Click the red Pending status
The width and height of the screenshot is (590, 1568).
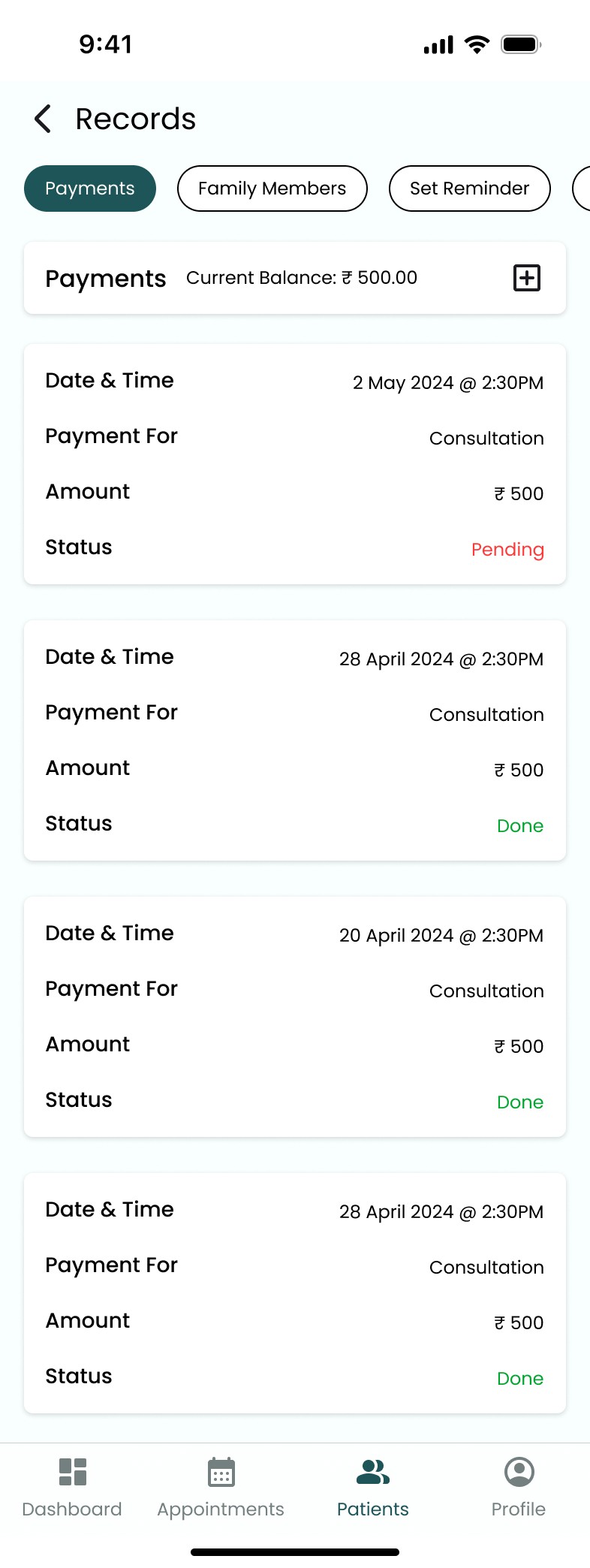(507, 550)
